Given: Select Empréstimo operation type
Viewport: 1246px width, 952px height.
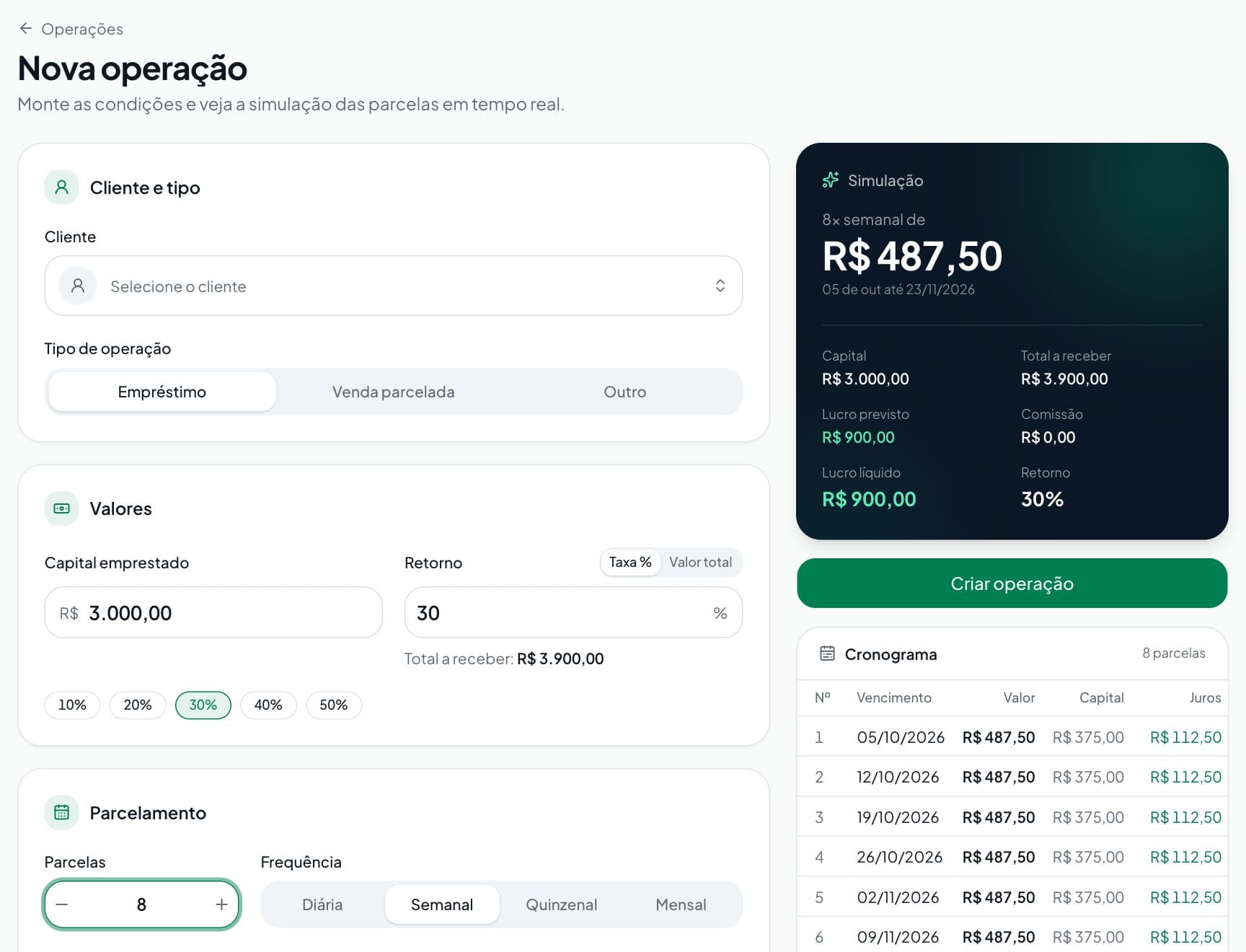Looking at the screenshot, I should pos(162,392).
